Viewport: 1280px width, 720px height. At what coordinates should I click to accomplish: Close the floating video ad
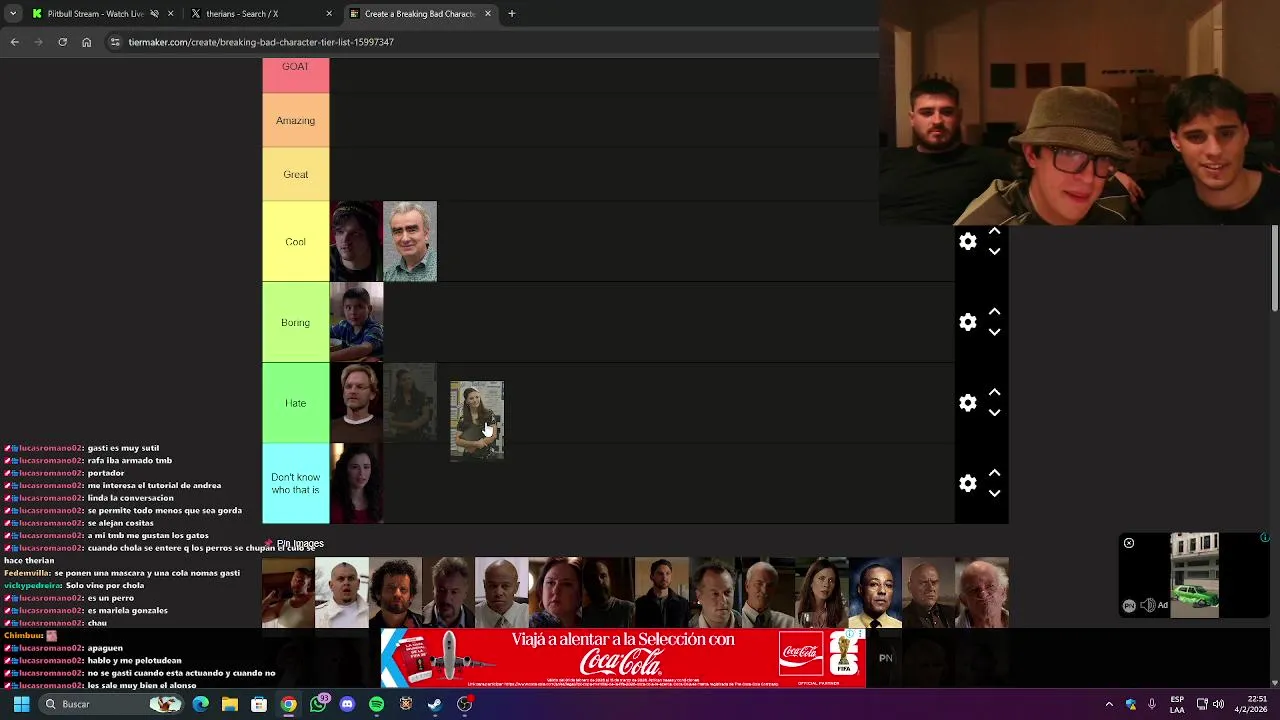pyautogui.click(x=1128, y=543)
